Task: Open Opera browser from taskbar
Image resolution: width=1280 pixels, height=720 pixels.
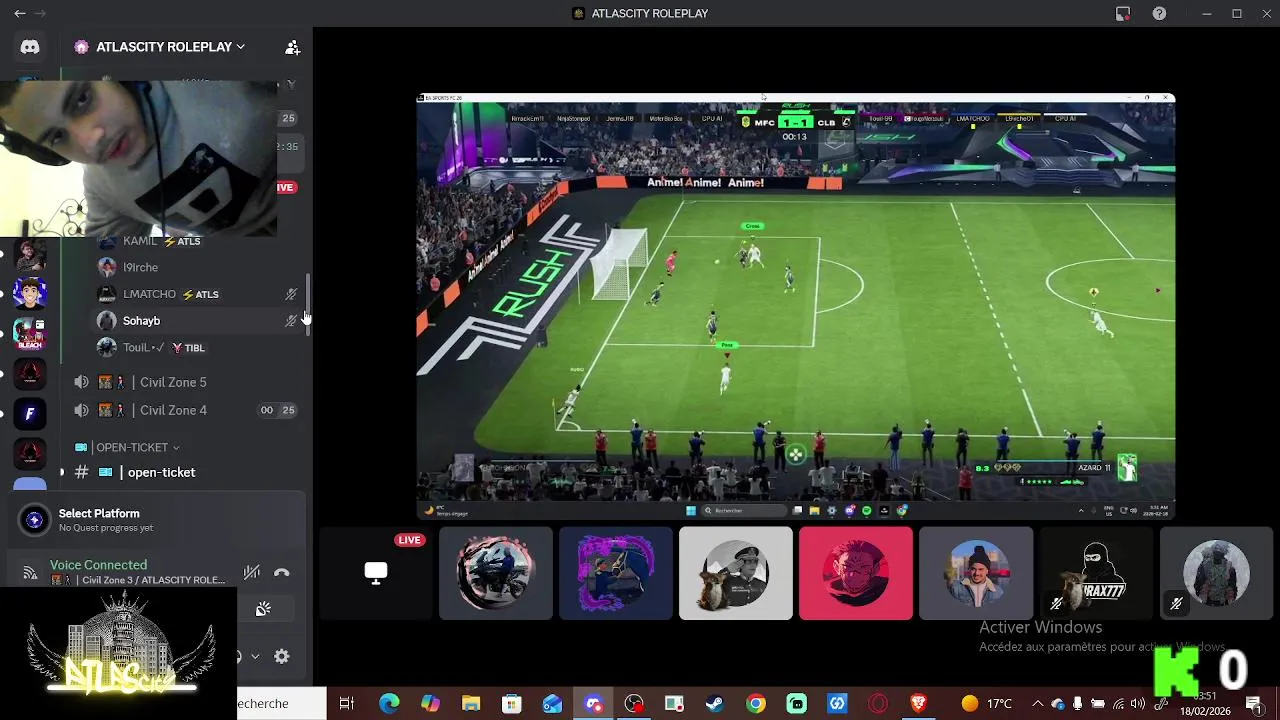Action: point(878,704)
